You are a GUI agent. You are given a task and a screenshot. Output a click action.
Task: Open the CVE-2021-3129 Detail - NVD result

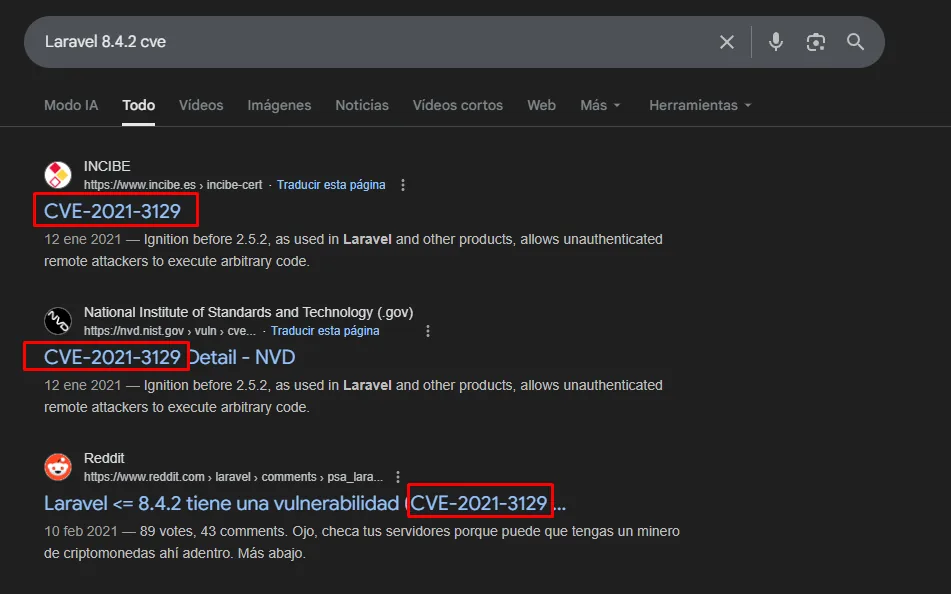click(x=169, y=357)
